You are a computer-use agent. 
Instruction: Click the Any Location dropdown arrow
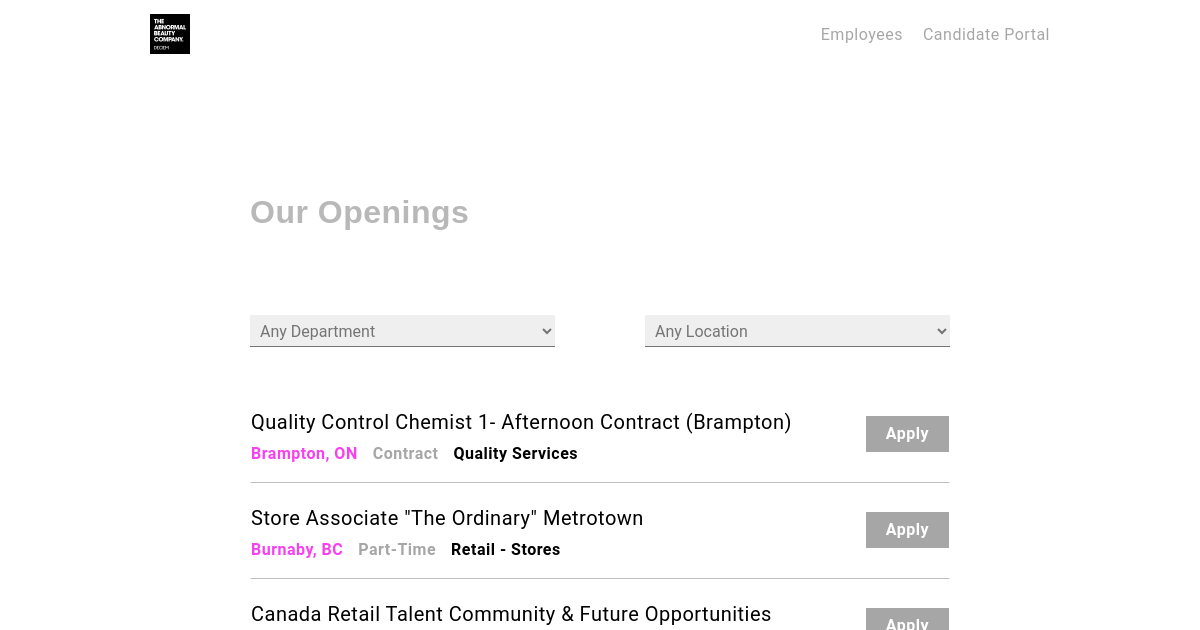tap(941, 331)
